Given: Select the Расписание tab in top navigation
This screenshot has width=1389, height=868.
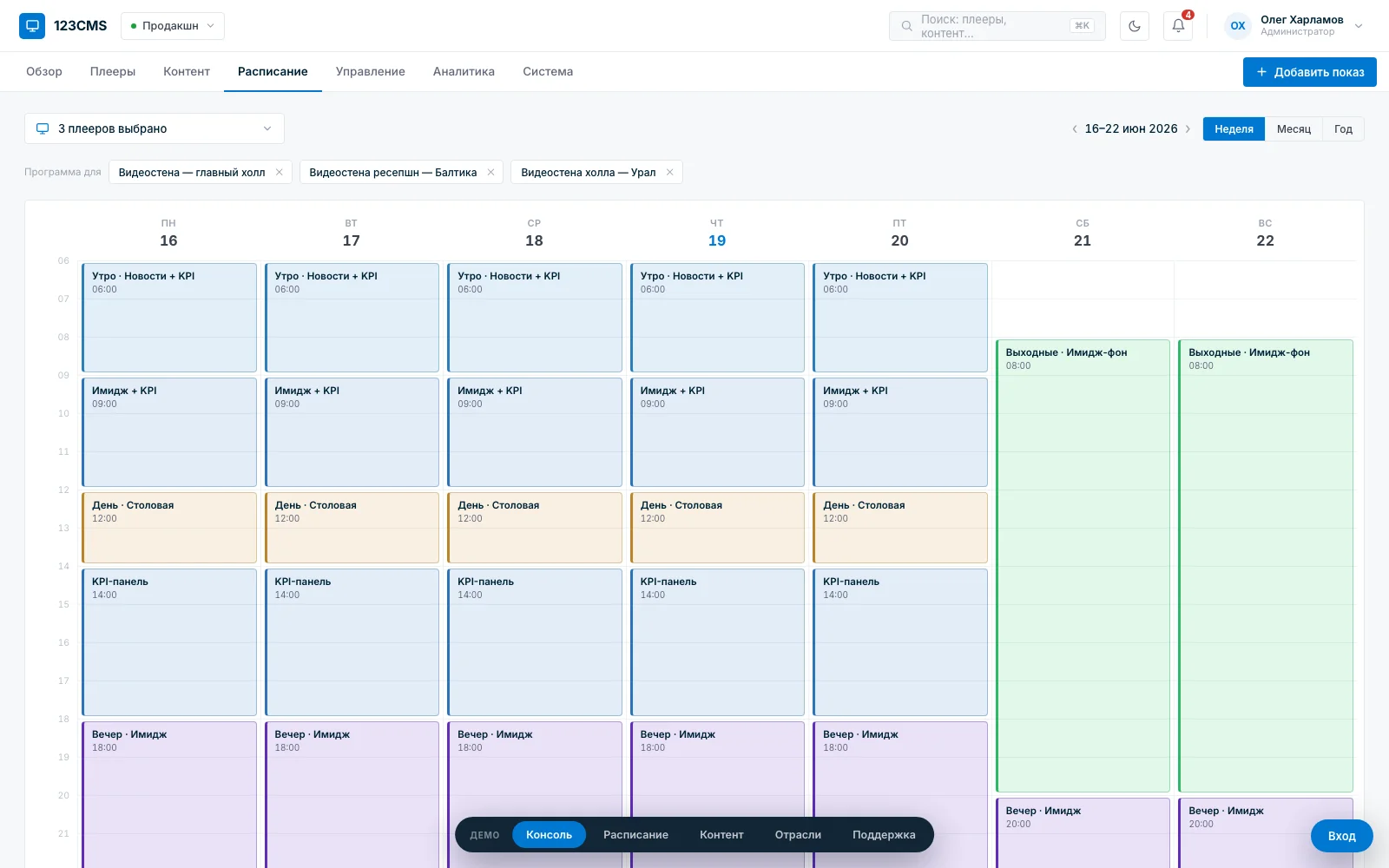Looking at the screenshot, I should (x=273, y=71).
